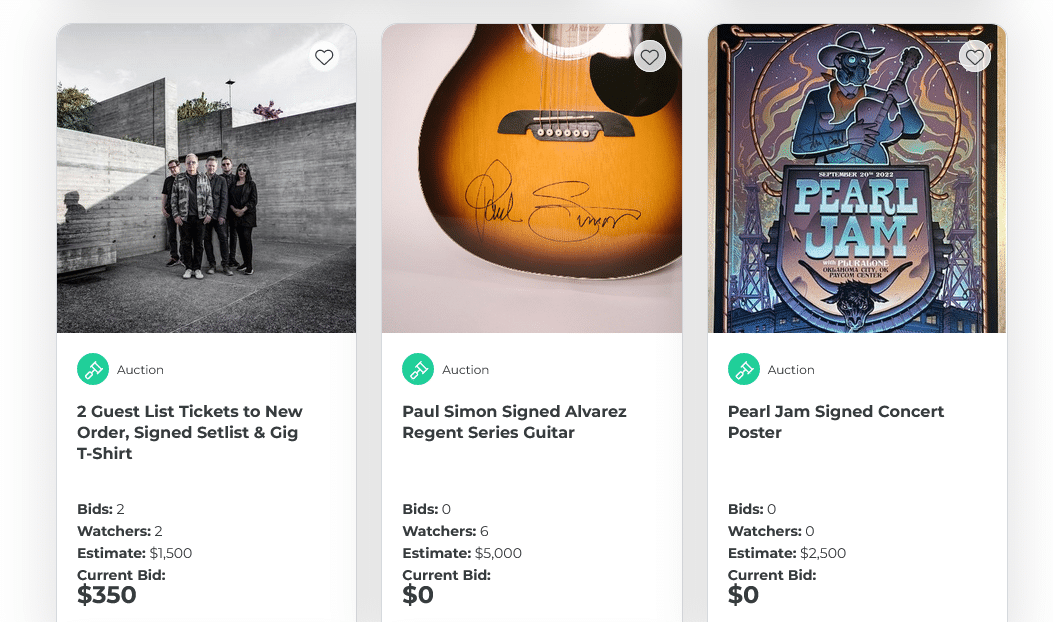
Task: Click "Watchers: 6" on Paul Simon card
Action: pyautogui.click(x=445, y=531)
